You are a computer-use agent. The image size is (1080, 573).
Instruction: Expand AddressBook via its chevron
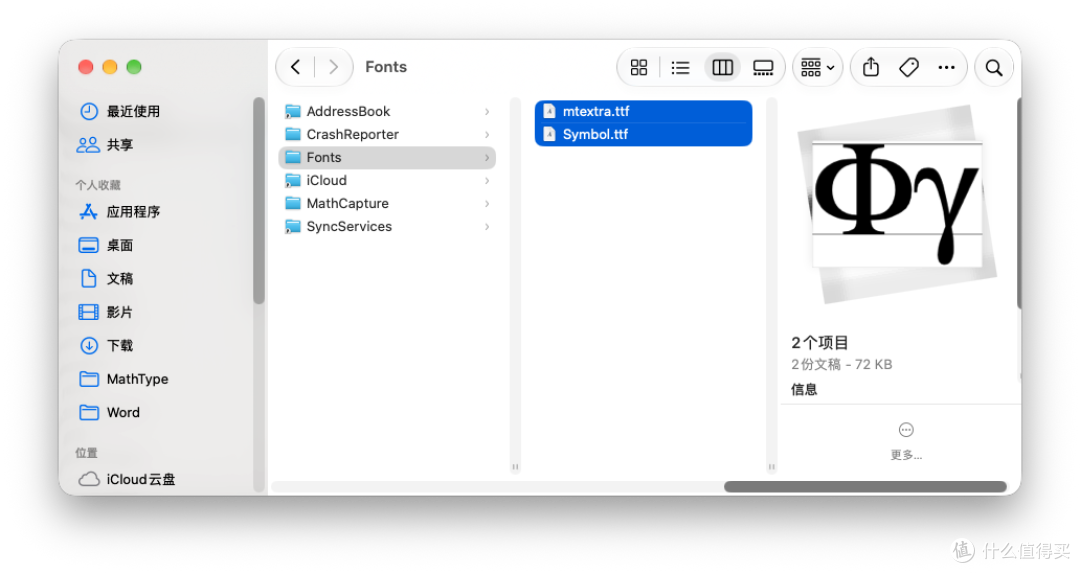click(487, 112)
